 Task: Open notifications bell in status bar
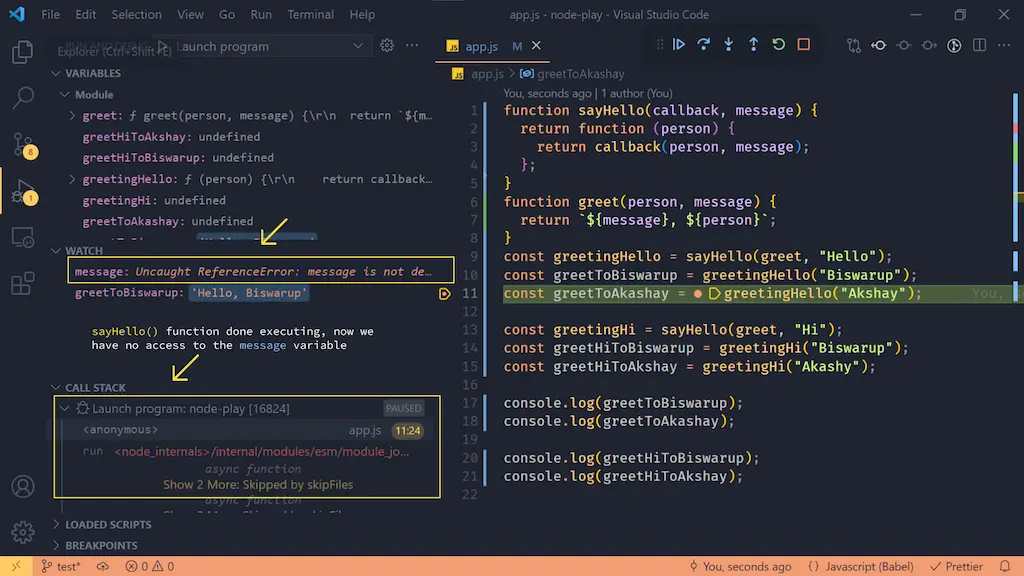coord(1005,566)
